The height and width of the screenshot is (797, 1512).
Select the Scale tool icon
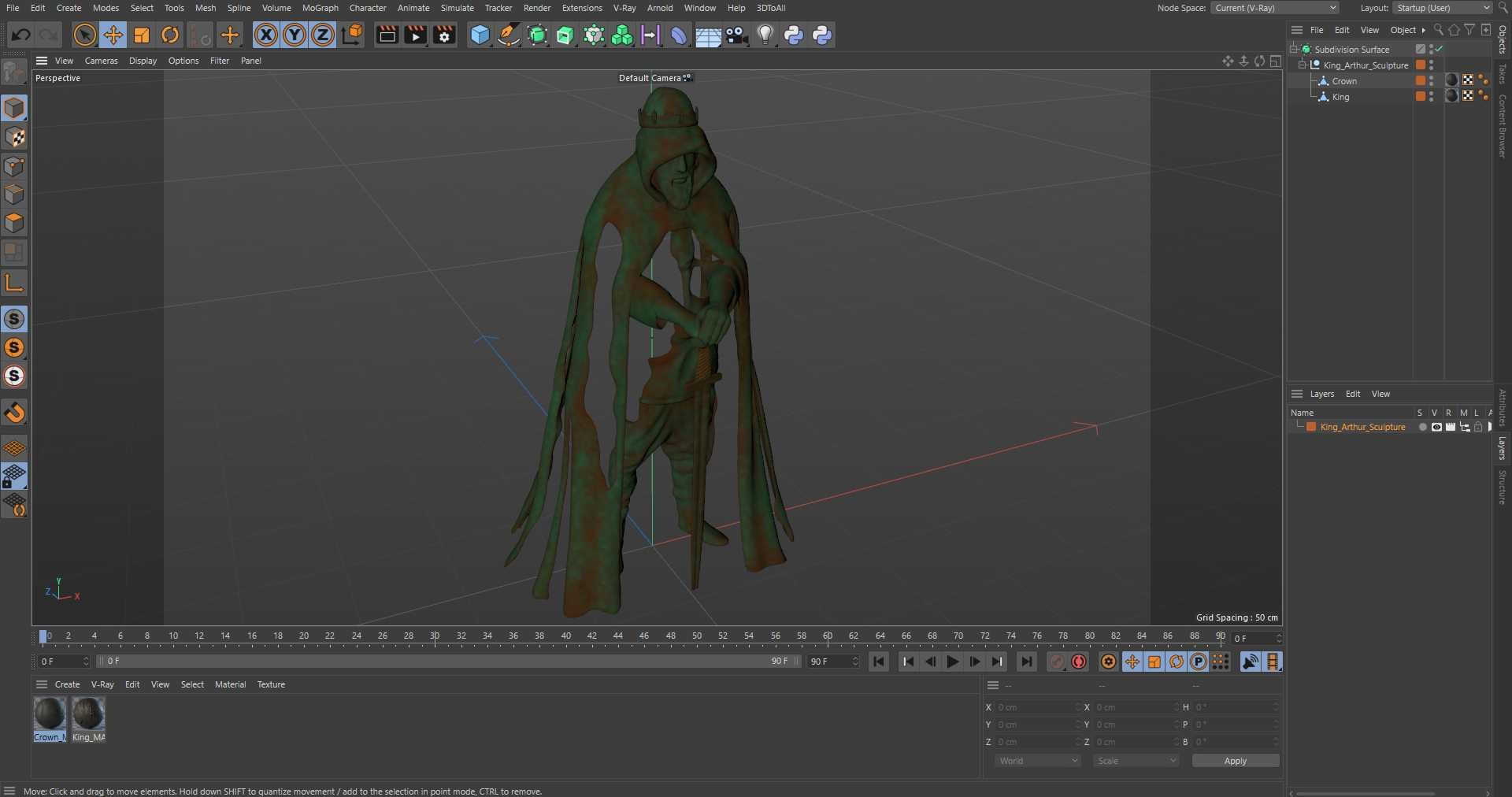pos(142,35)
